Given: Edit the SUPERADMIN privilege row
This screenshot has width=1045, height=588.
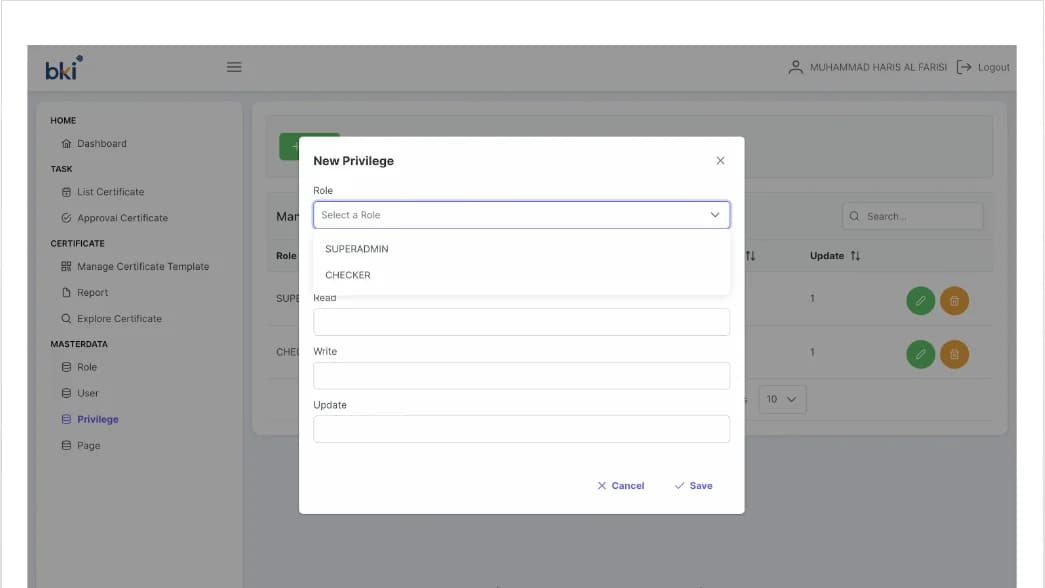Looking at the screenshot, I should [x=920, y=301].
